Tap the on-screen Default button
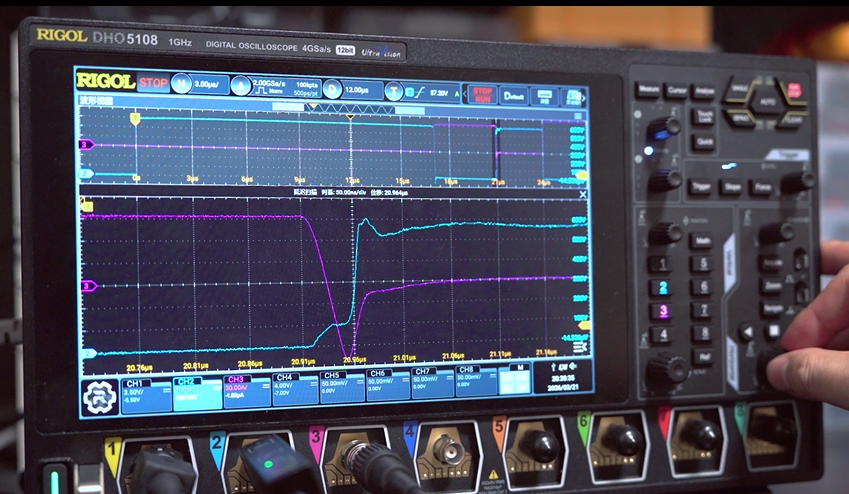This screenshot has height=494, width=849. coord(513,96)
